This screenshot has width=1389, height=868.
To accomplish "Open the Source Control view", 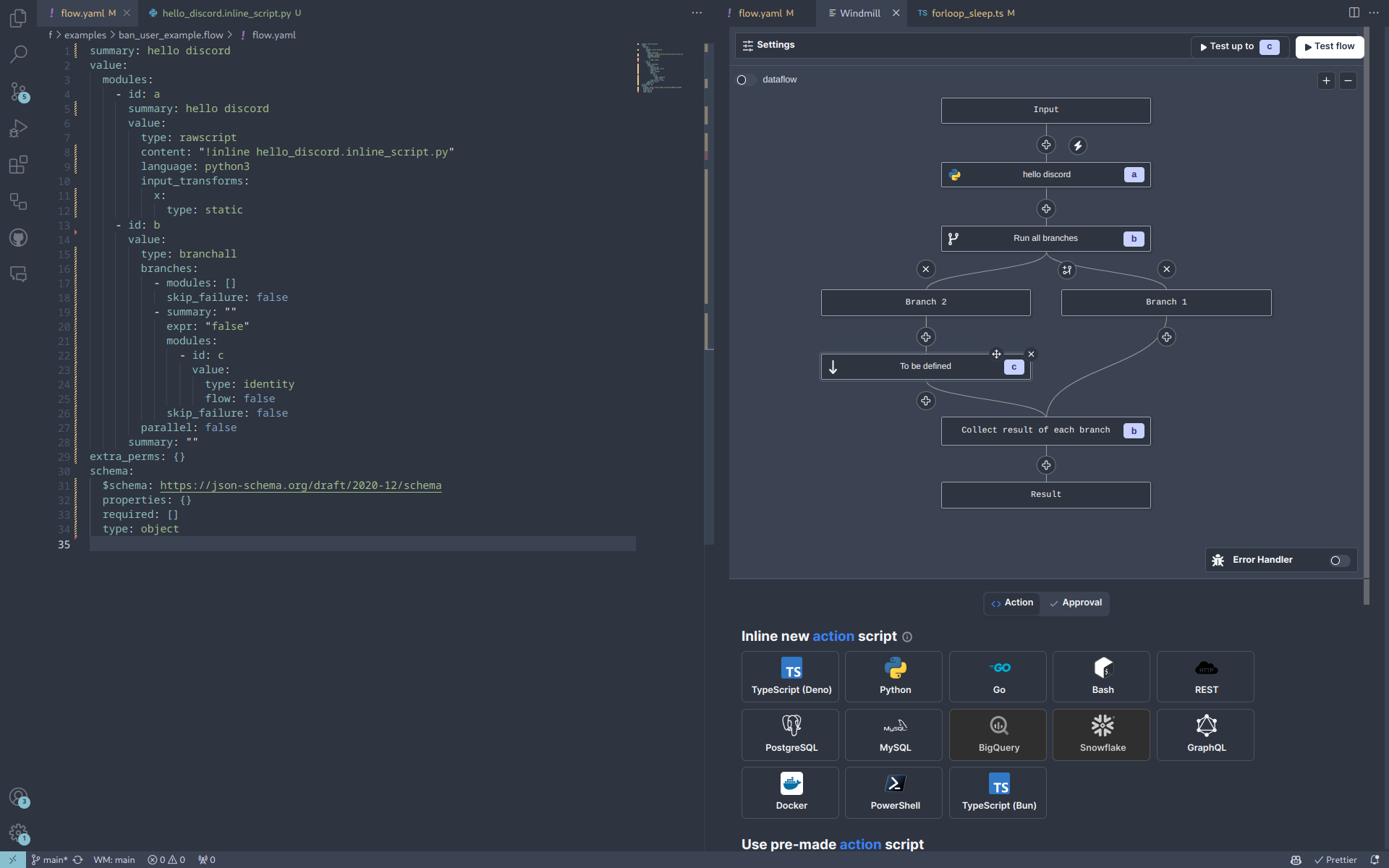I will tap(19, 91).
